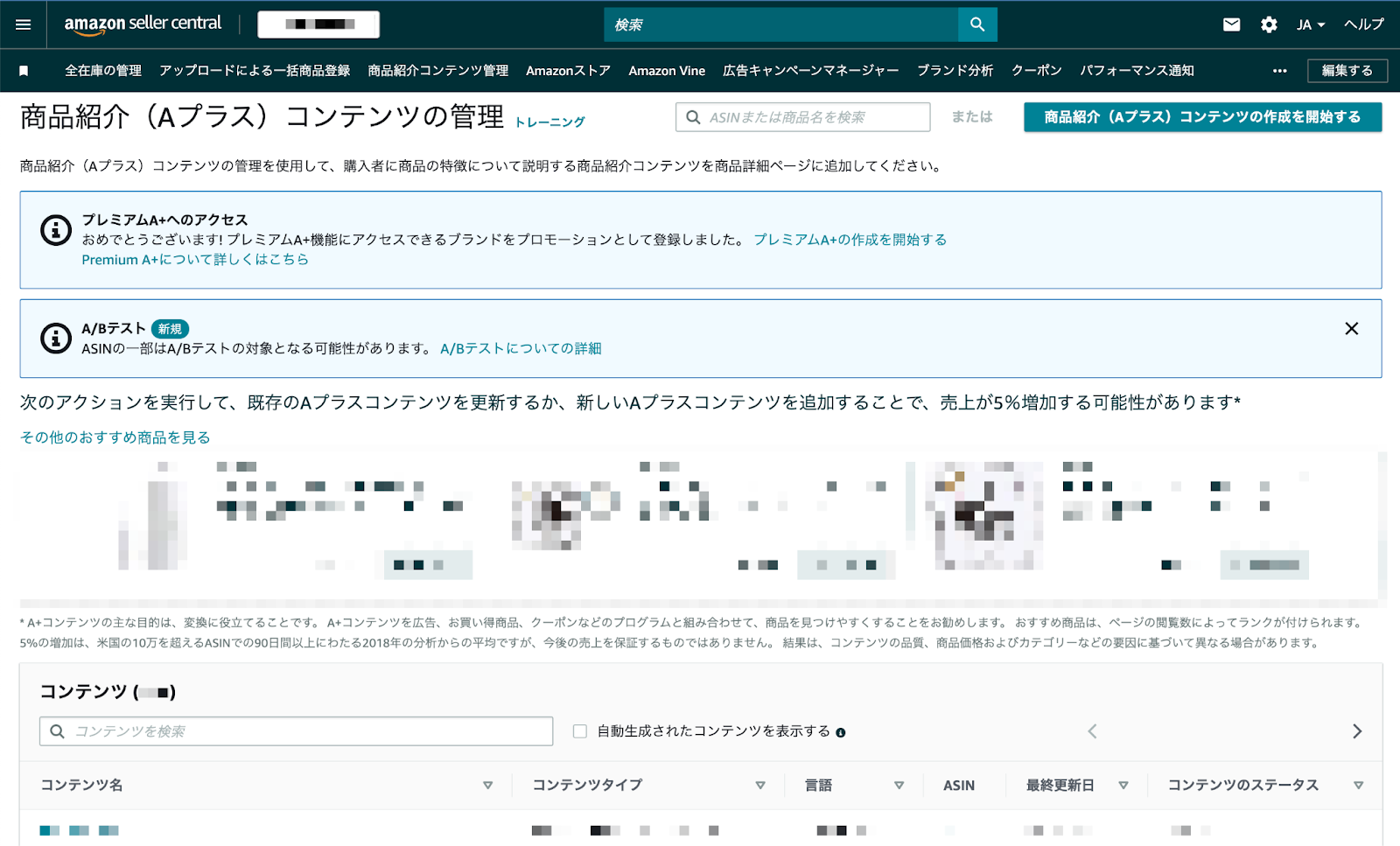Open A/Bテストについての詳細 link

tap(521, 348)
